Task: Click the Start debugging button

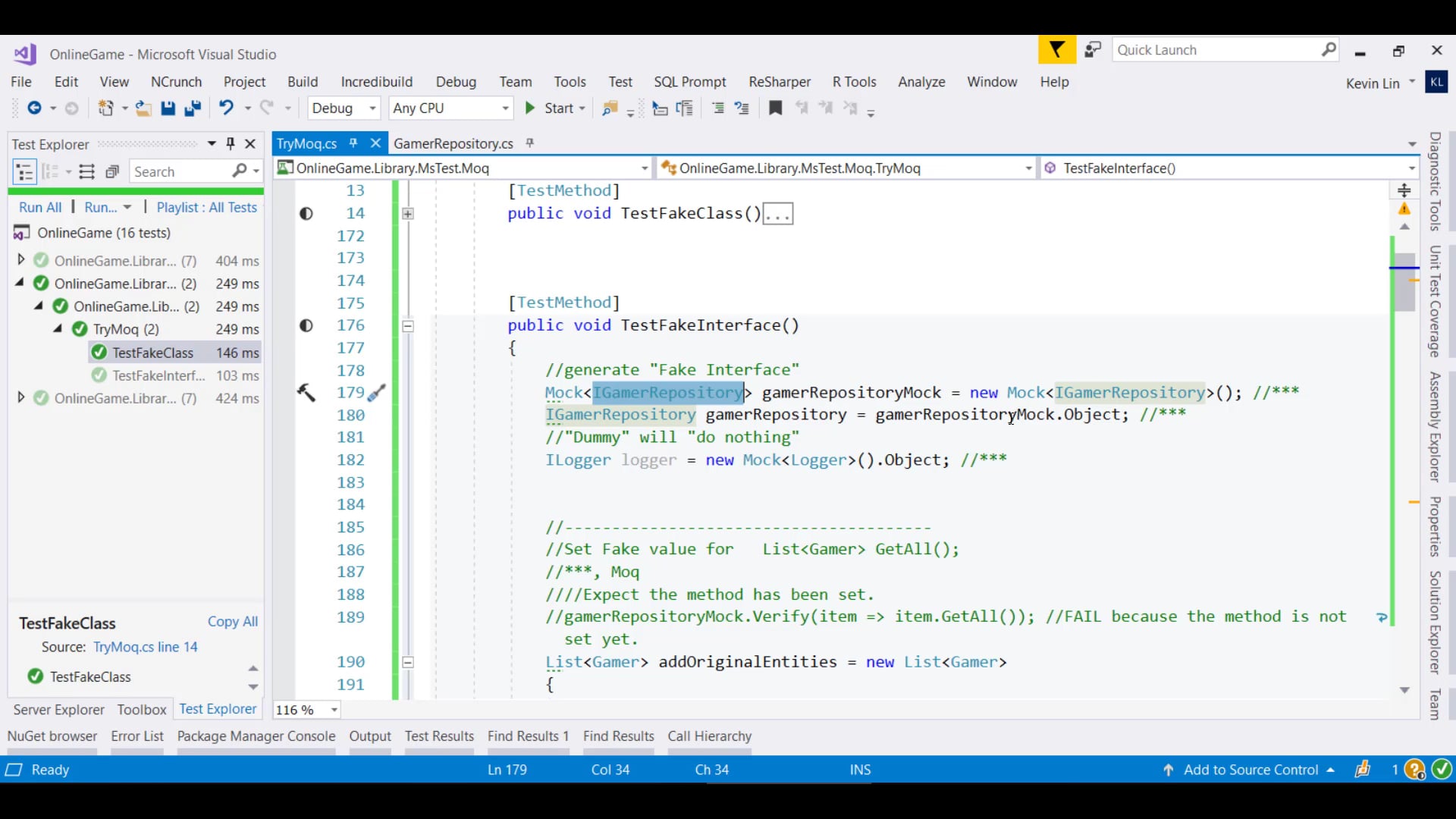Action: (554, 108)
